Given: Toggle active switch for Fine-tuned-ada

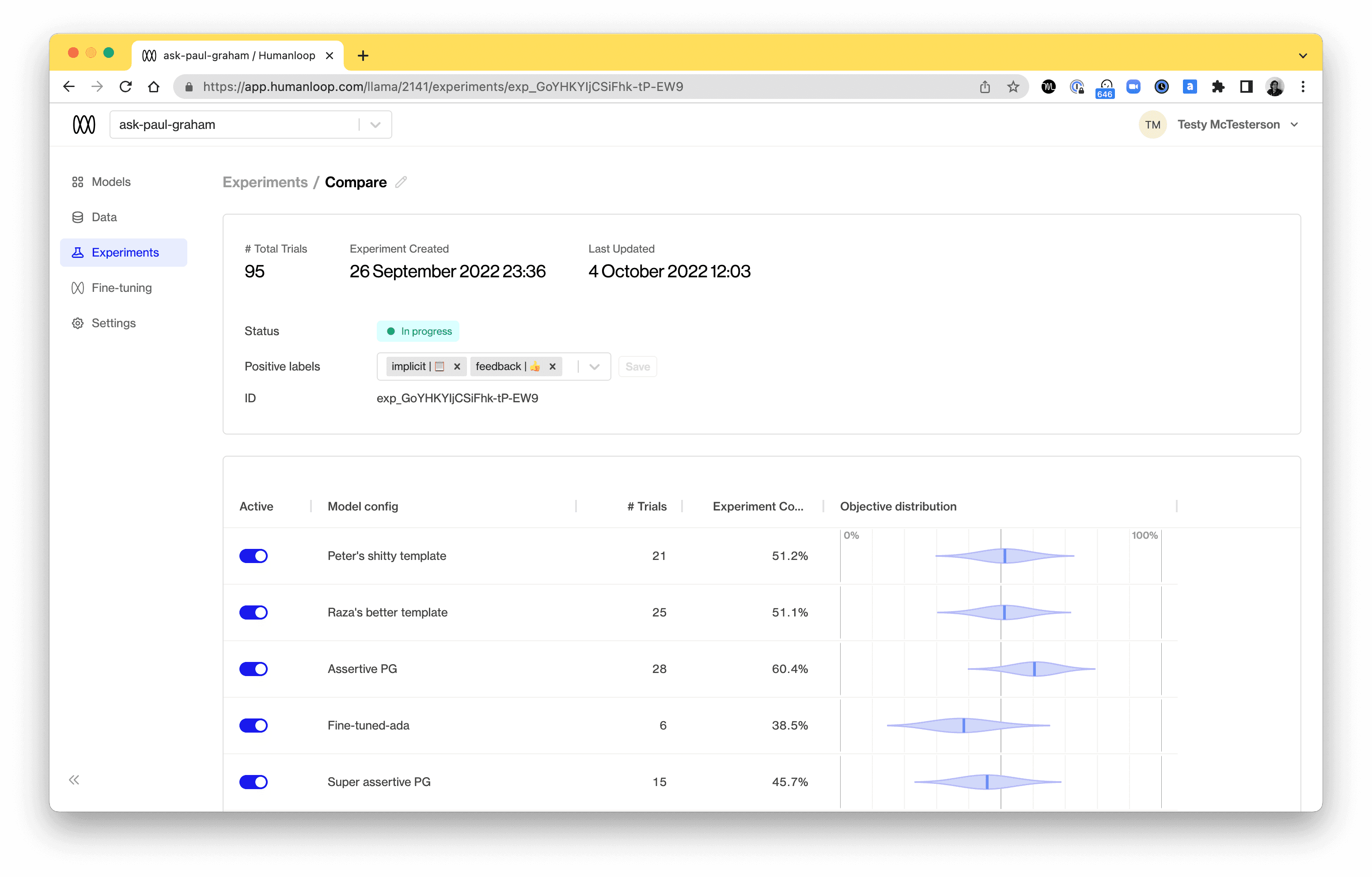Looking at the screenshot, I should (254, 725).
